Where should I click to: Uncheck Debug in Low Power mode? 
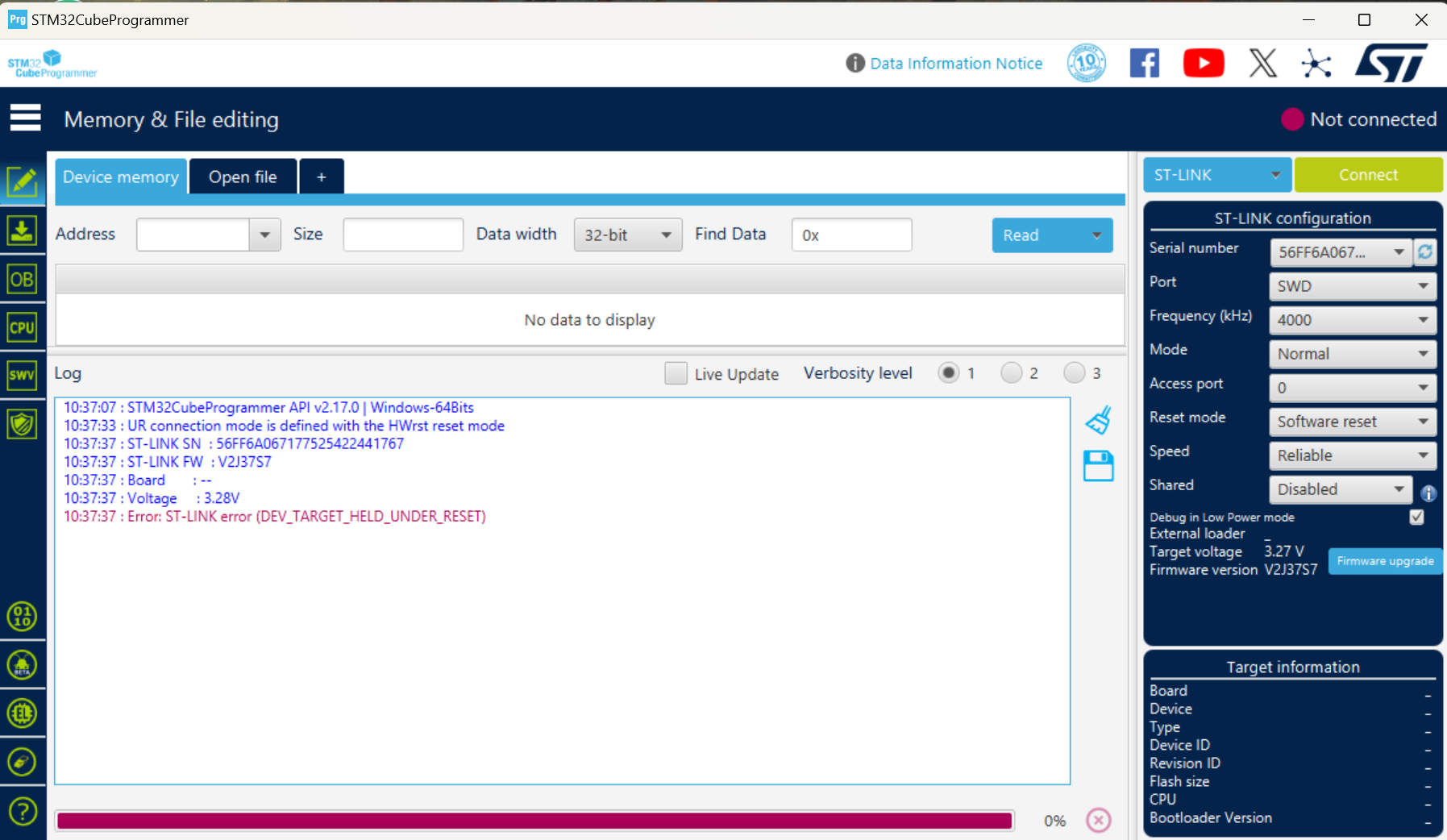coord(1416,517)
